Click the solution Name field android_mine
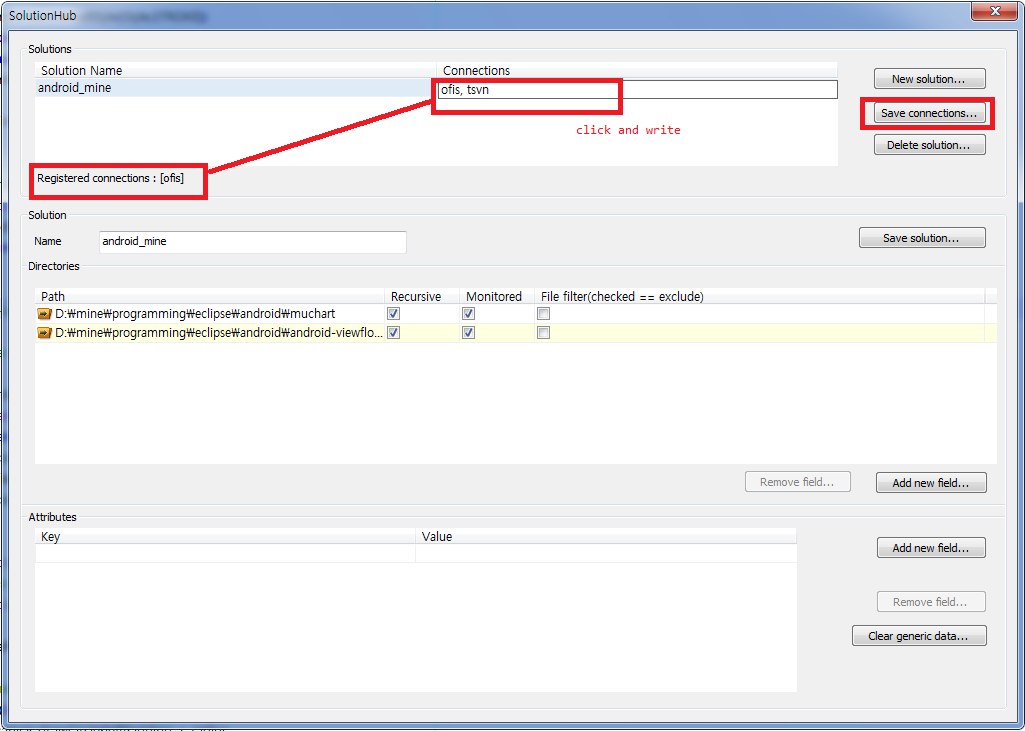The width and height of the screenshot is (1025, 731). (252, 241)
